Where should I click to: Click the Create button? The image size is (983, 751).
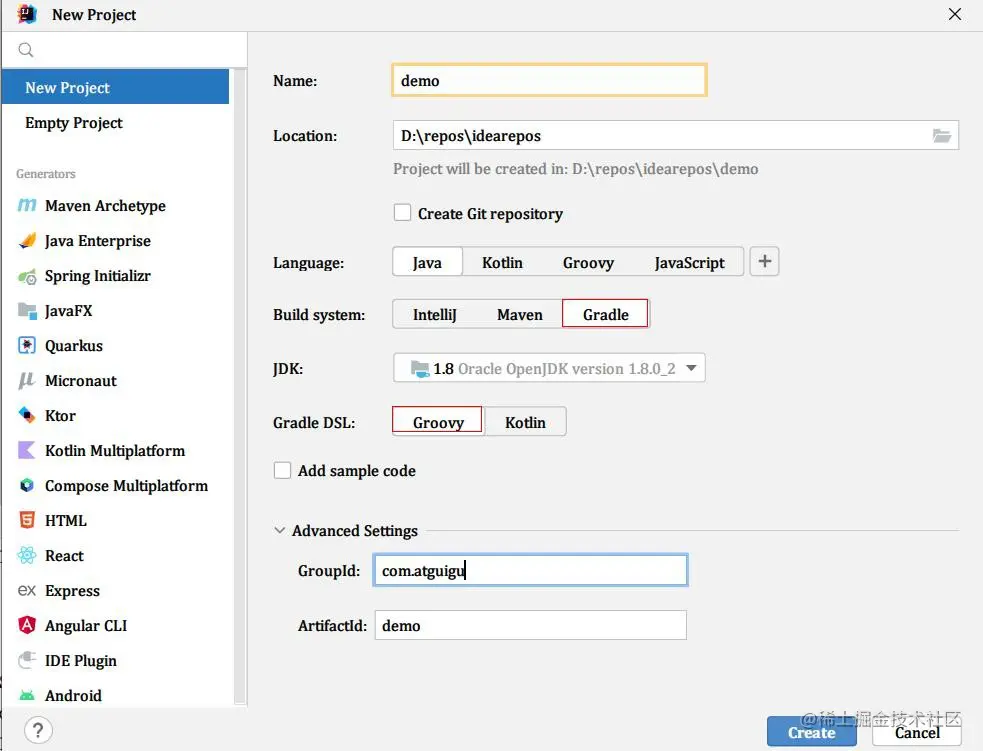811,732
